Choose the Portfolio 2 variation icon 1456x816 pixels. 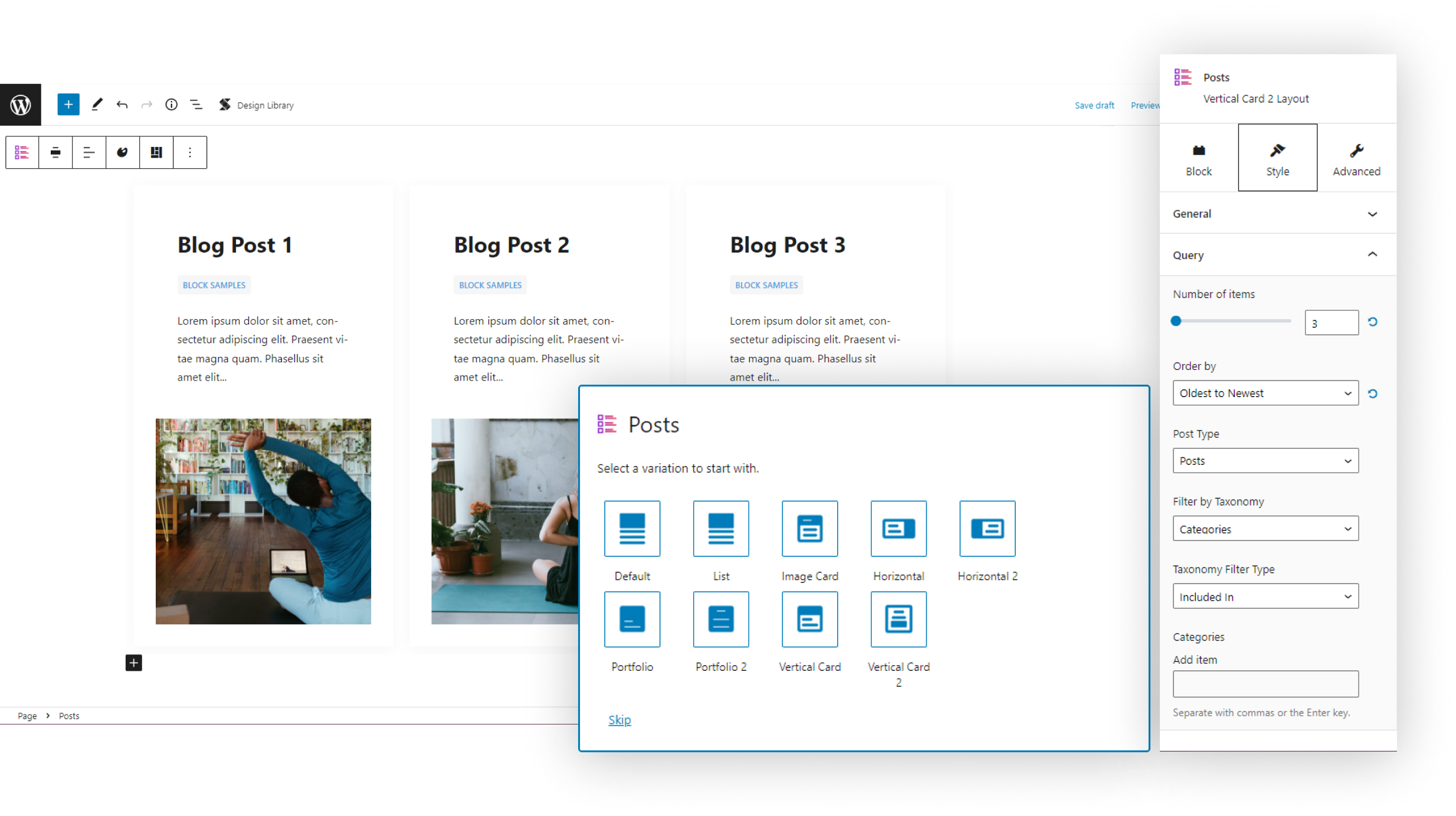coord(721,620)
